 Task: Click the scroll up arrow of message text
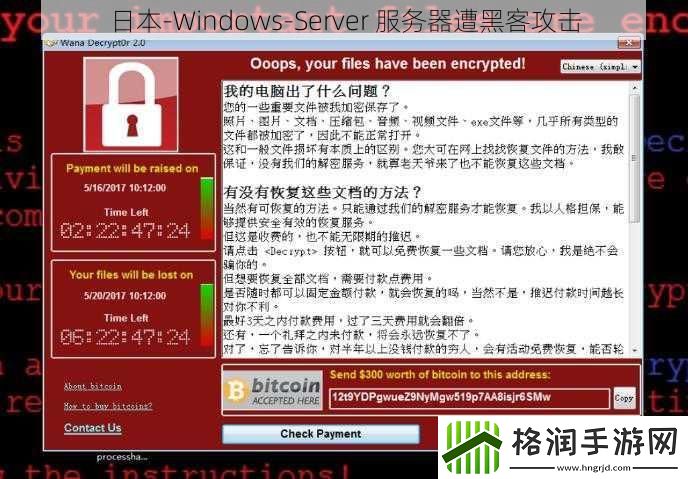tap(634, 88)
